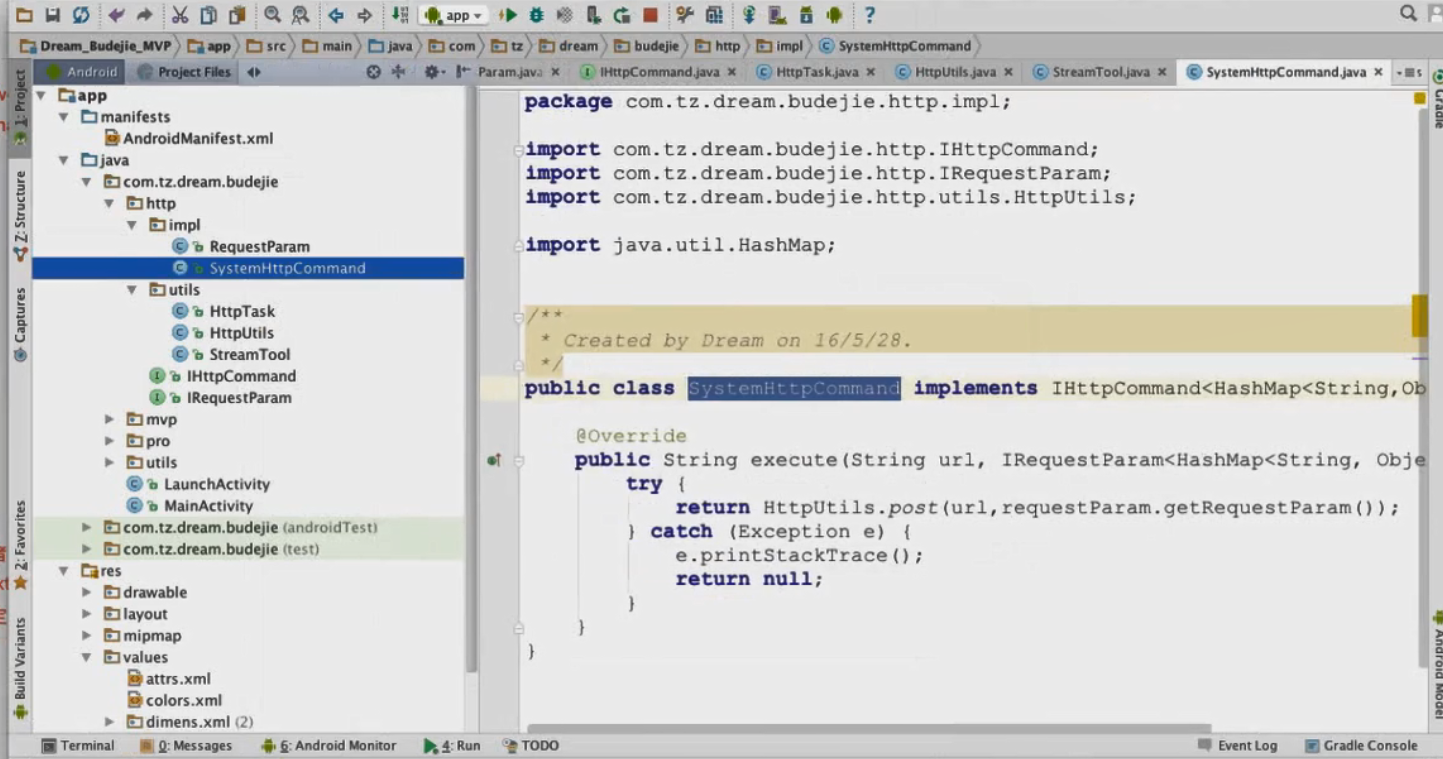1443x759 pixels.
Task: Collapse the com.tz.dream.budejie package
Action: coord(86,182)
